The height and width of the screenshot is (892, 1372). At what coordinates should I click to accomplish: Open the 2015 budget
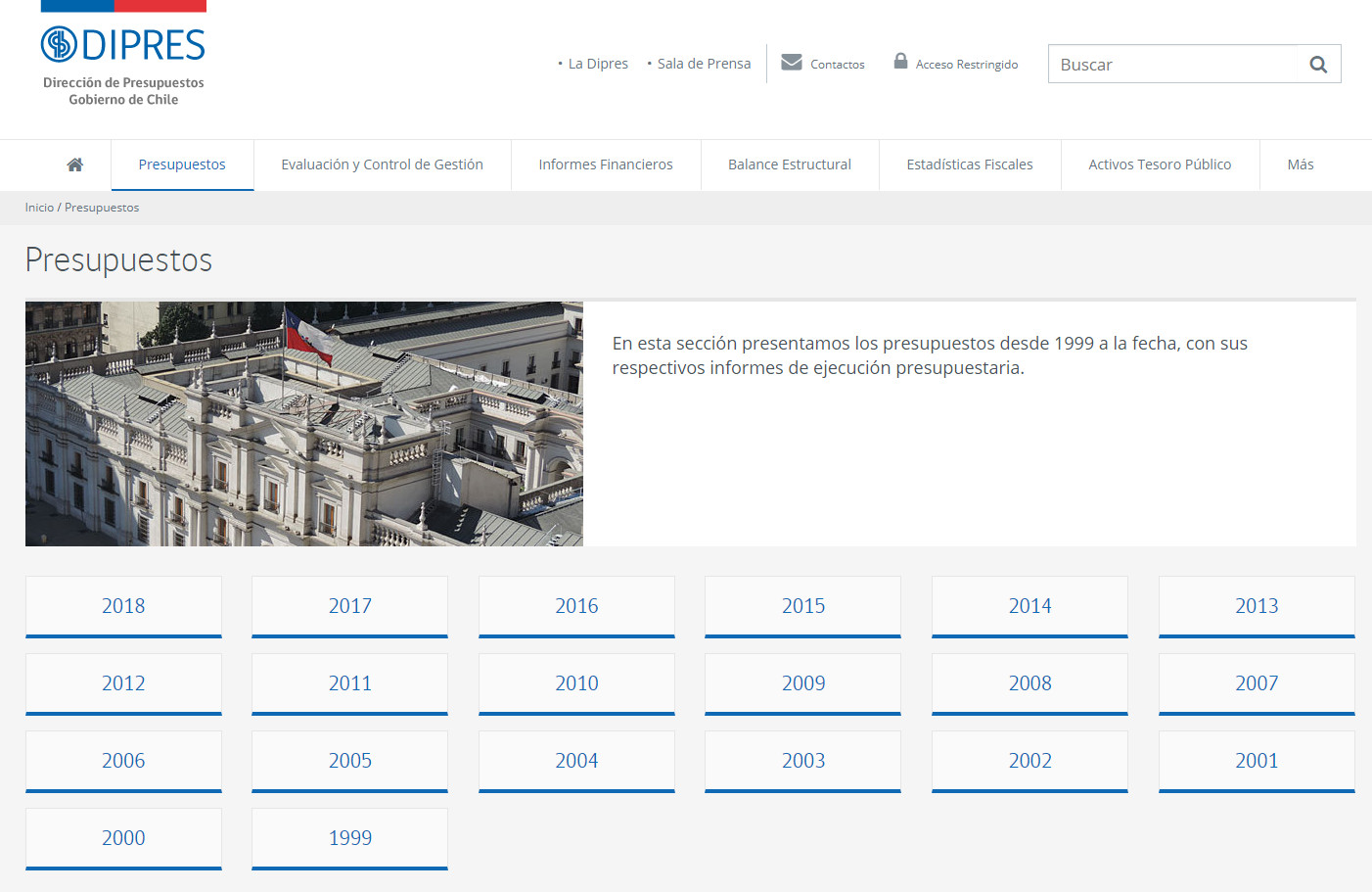point(802,606)
